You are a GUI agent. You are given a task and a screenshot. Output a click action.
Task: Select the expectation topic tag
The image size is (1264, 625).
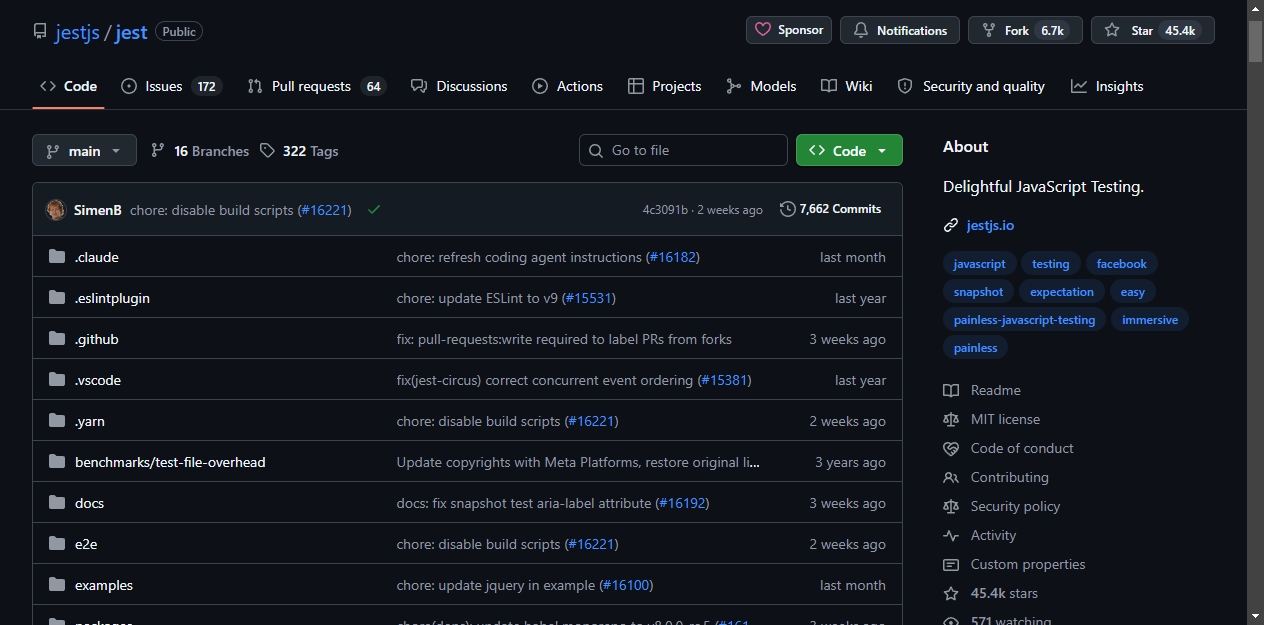click(x=1062, y=292)
